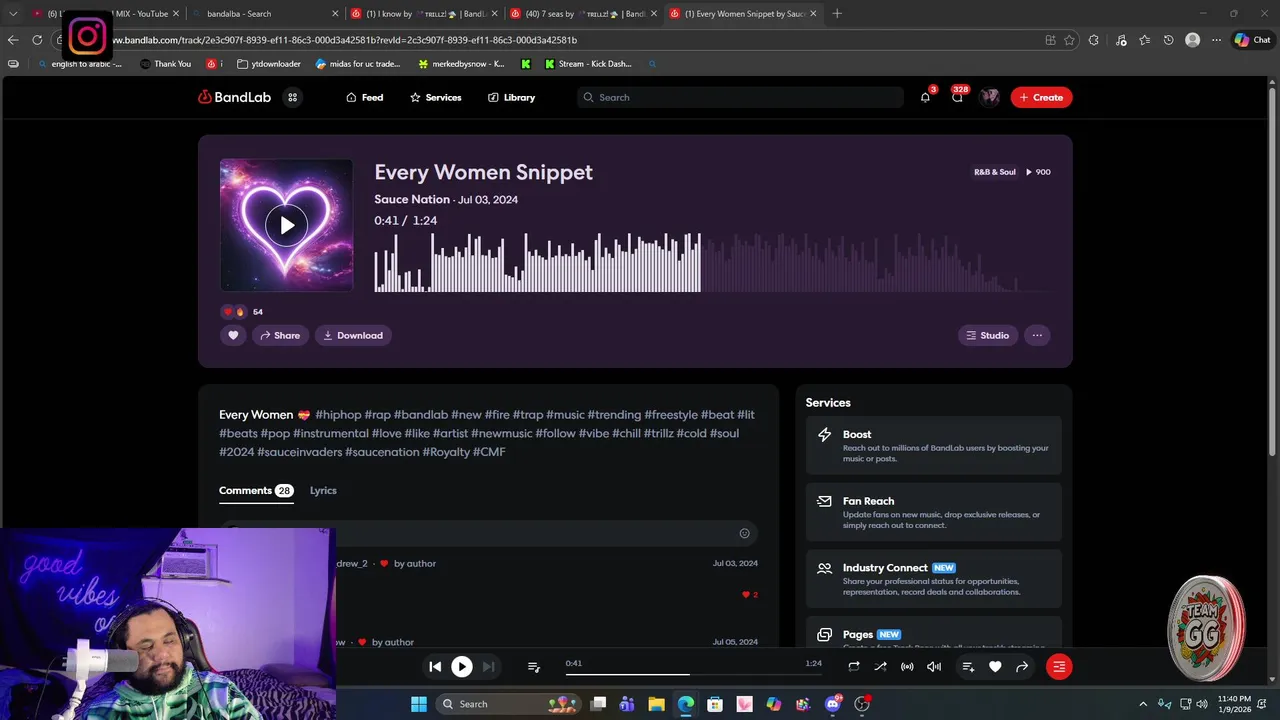This screenshot has width=1280, height=720.
Task: Like the track with the heart button
Action: [233, 335]
